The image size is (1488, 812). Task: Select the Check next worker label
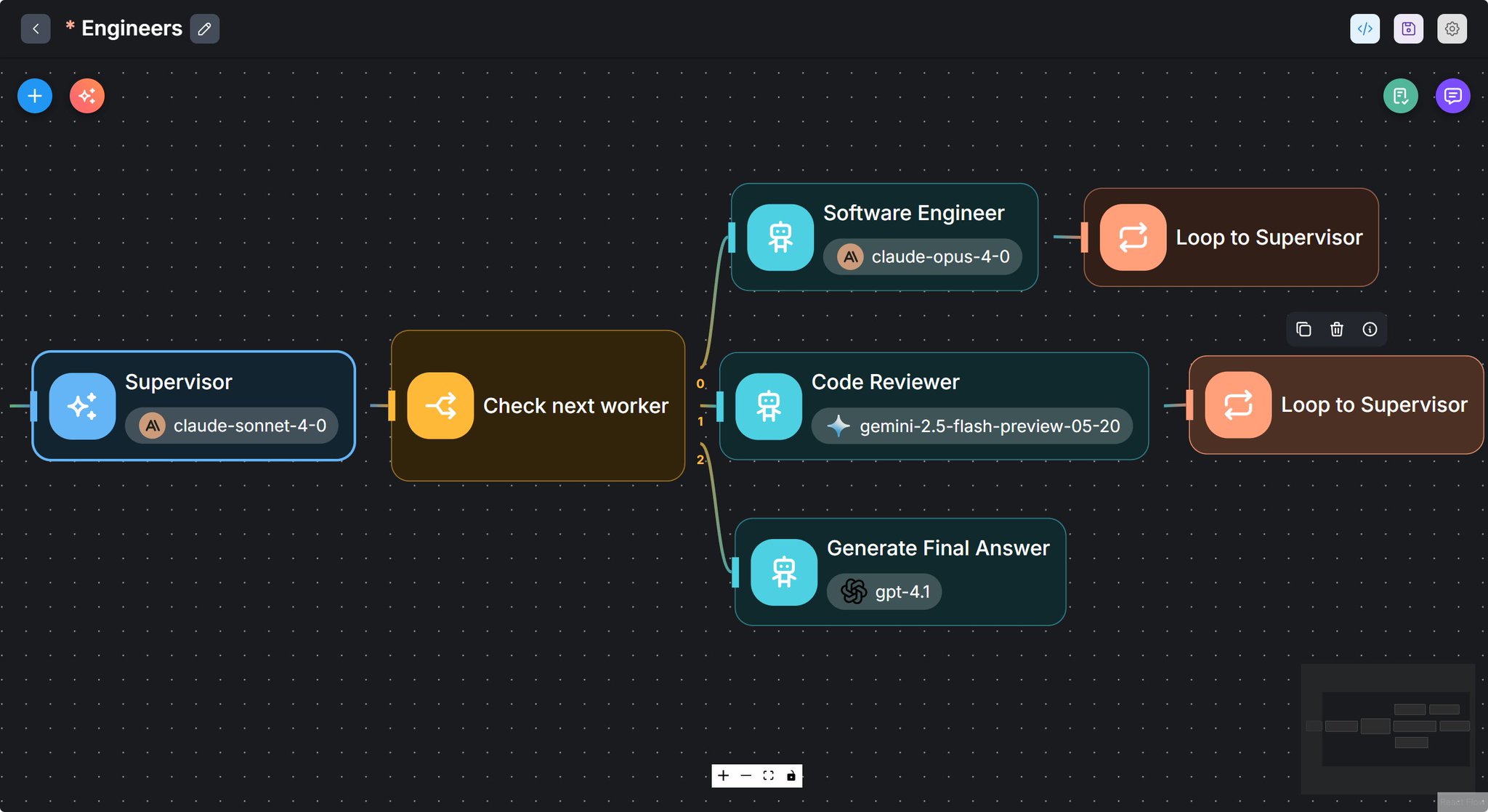click(x=575, y=406)
